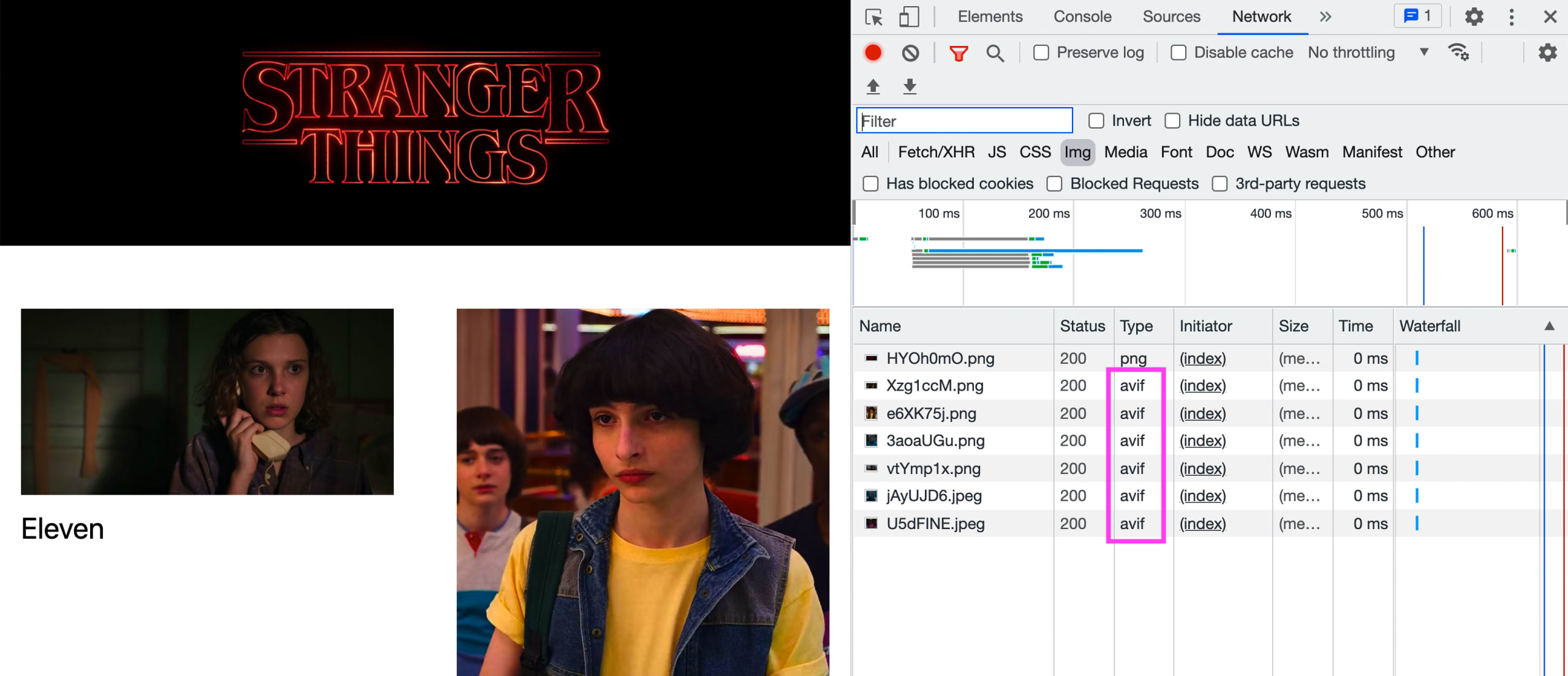This screenshot has height=676, width=1568.
Task: Filter requests by Doc type
Action: [1219, 152]
